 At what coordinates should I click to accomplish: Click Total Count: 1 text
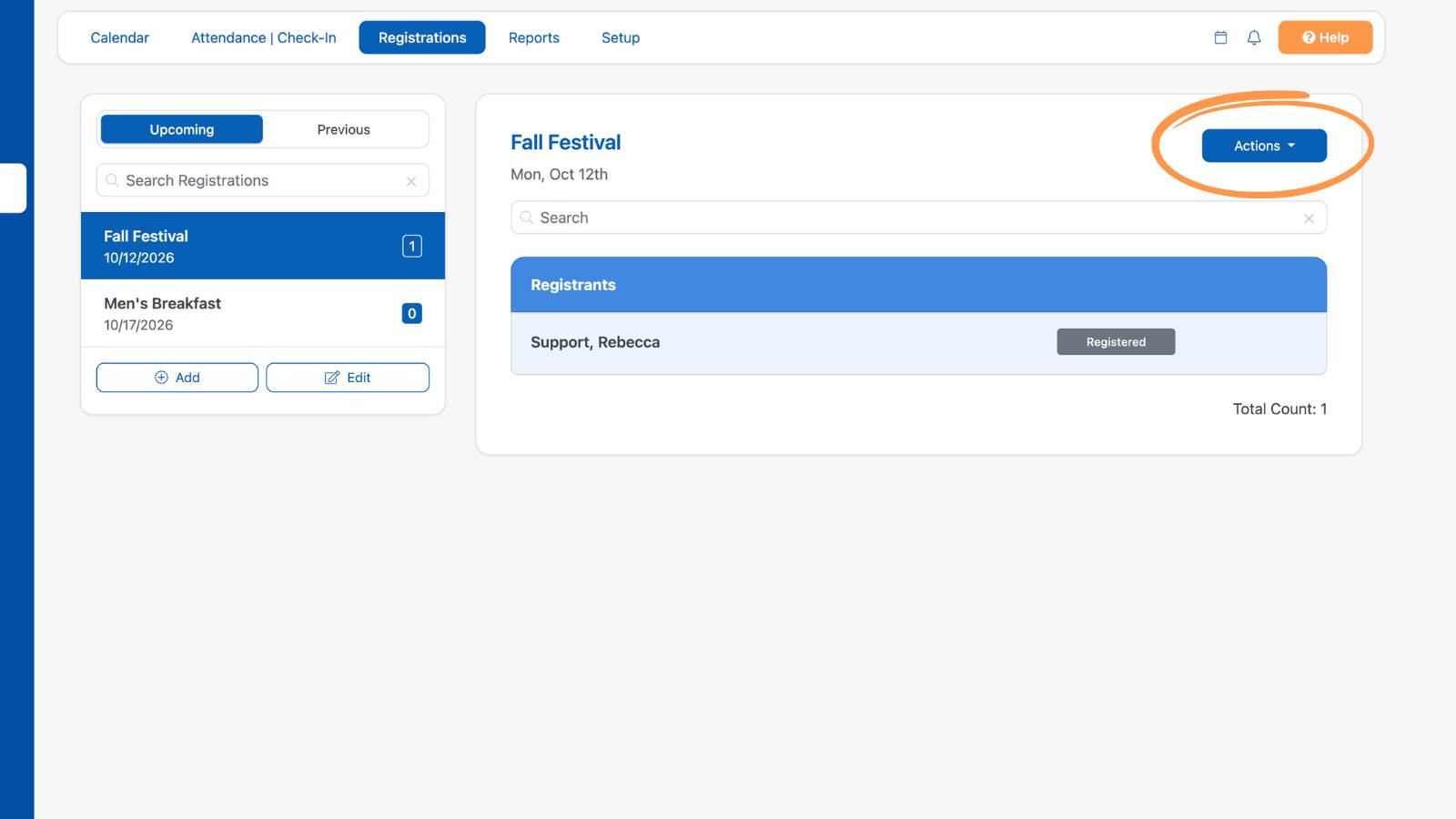pos(1279,409)
